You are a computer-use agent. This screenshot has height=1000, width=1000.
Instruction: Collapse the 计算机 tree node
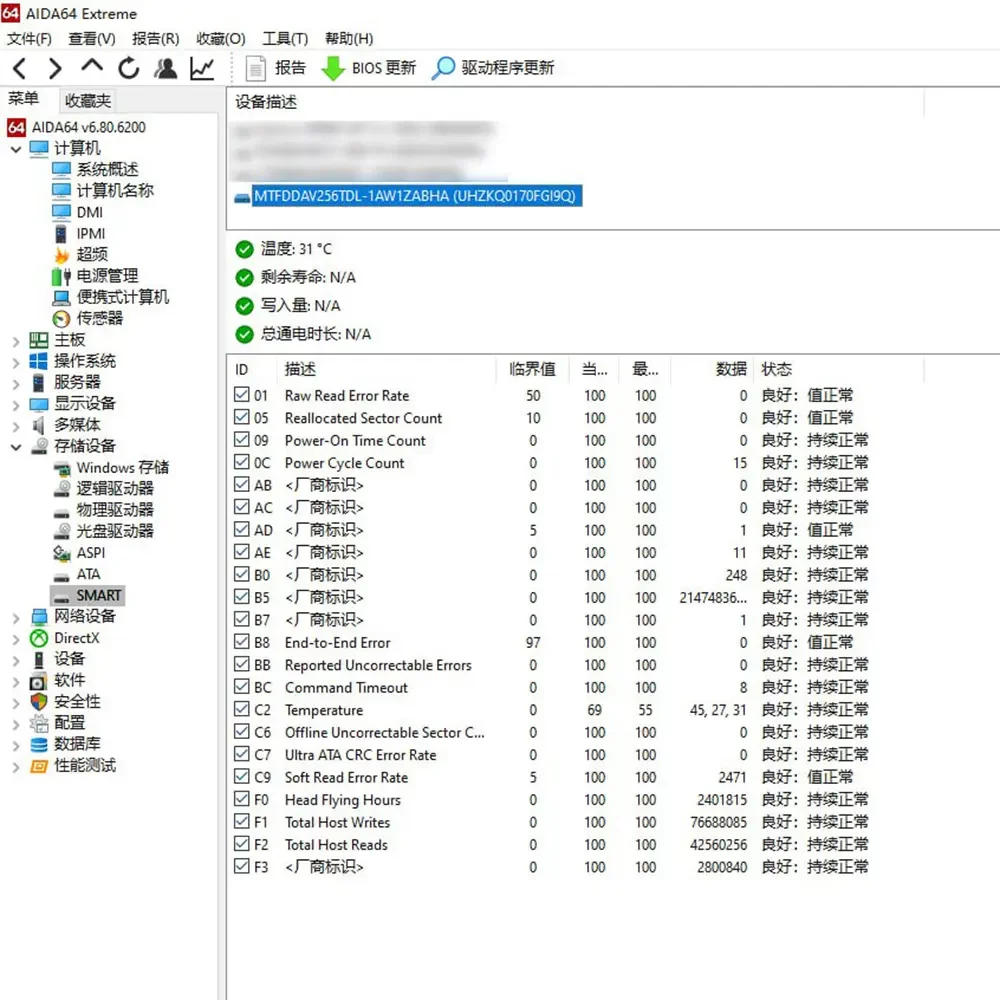(x=16, y=149)
